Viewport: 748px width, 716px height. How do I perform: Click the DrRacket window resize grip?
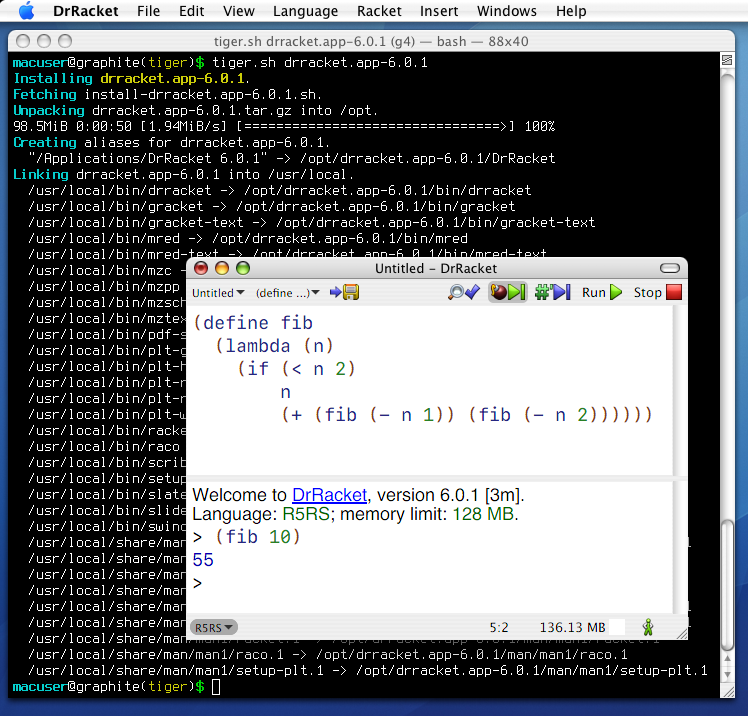682,633
